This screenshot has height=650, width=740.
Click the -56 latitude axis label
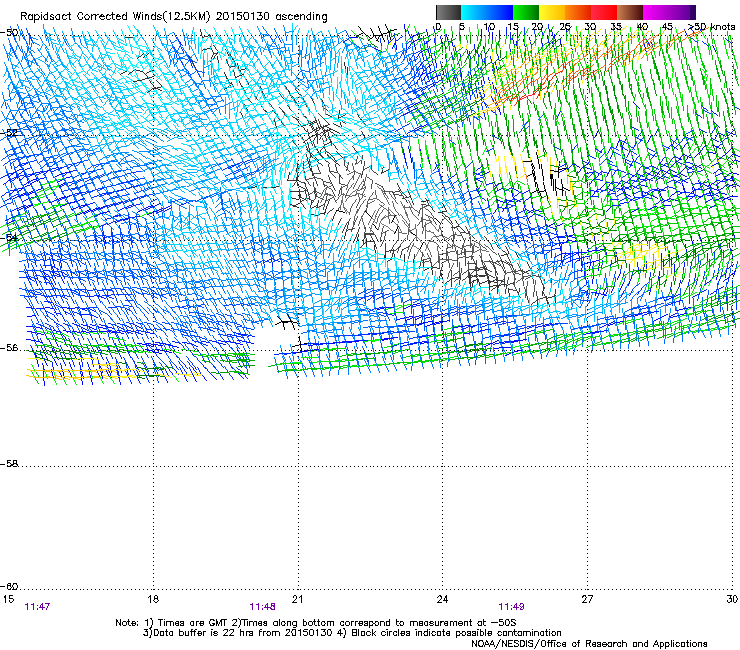(9, 348)
